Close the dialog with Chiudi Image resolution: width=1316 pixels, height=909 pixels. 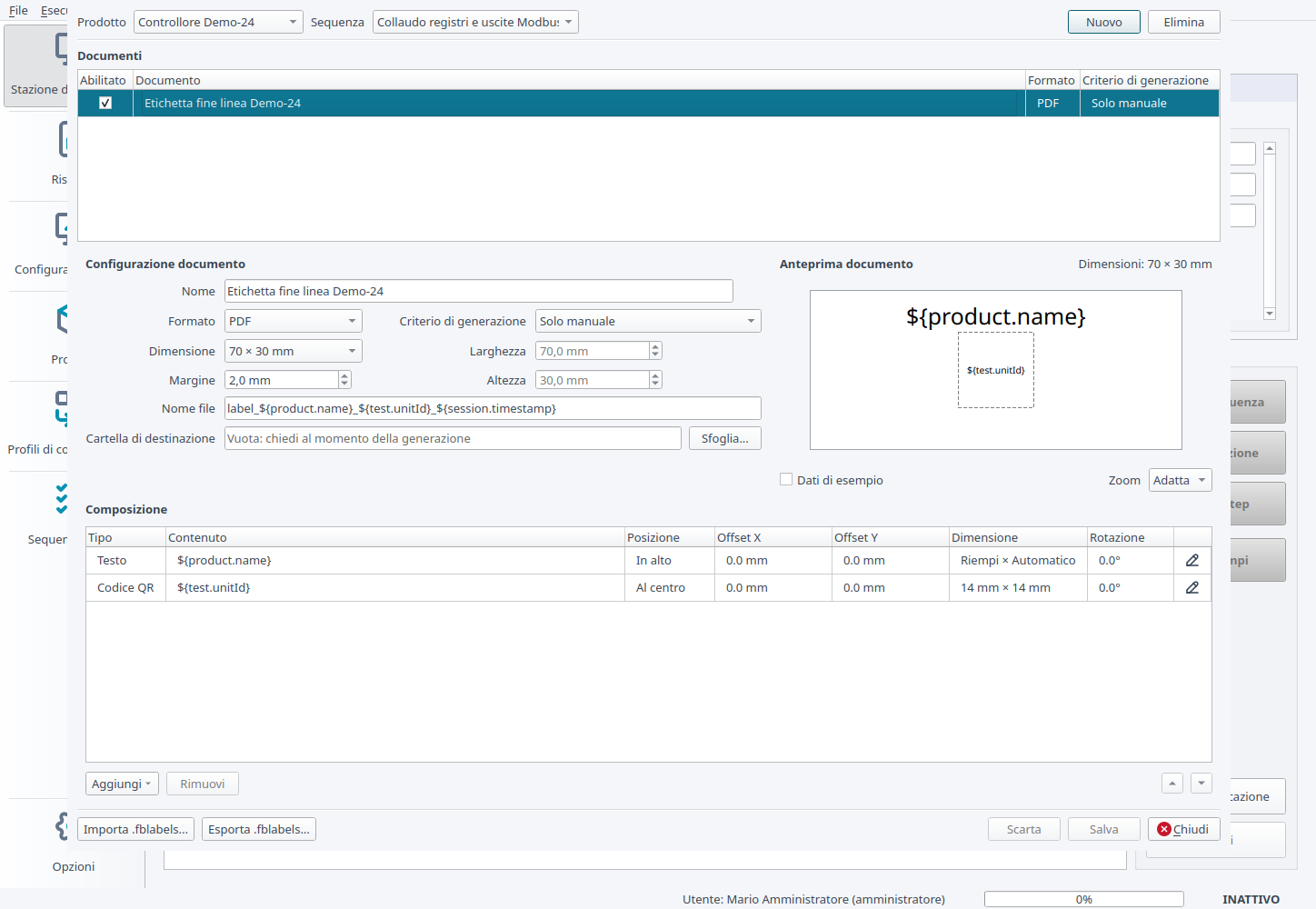pyautogui.click(x=1183, y=829)
